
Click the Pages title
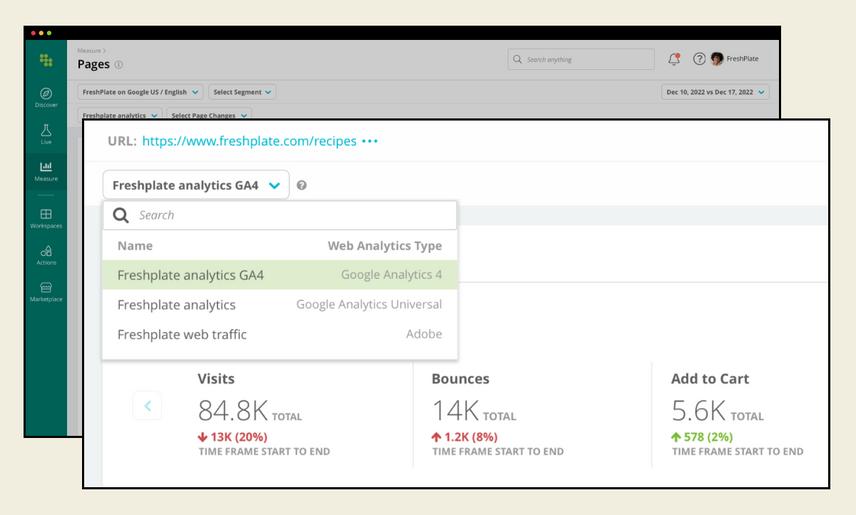click(93, 64)
